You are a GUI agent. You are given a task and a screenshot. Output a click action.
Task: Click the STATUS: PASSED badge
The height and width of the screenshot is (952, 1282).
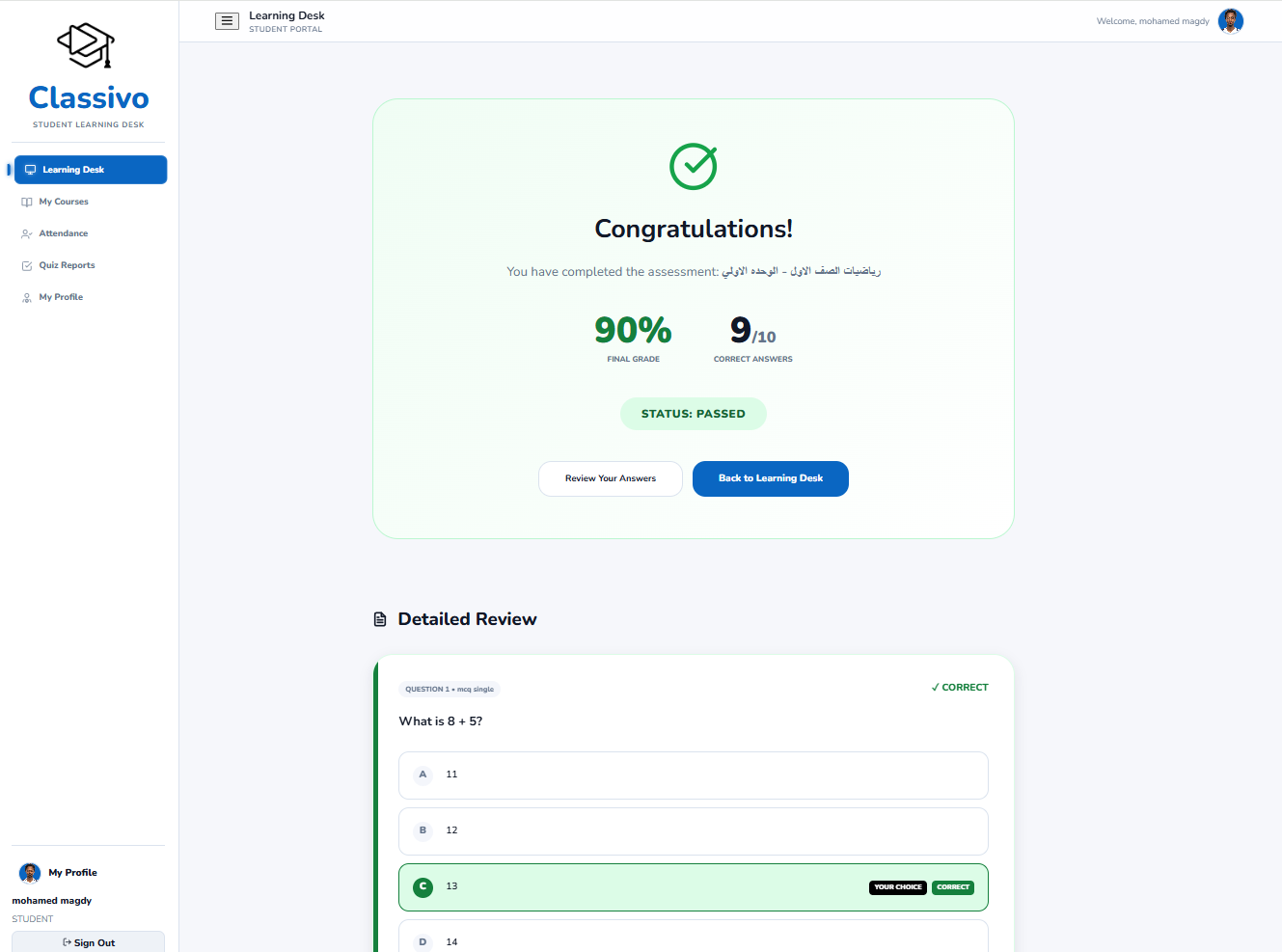[694, 414]
